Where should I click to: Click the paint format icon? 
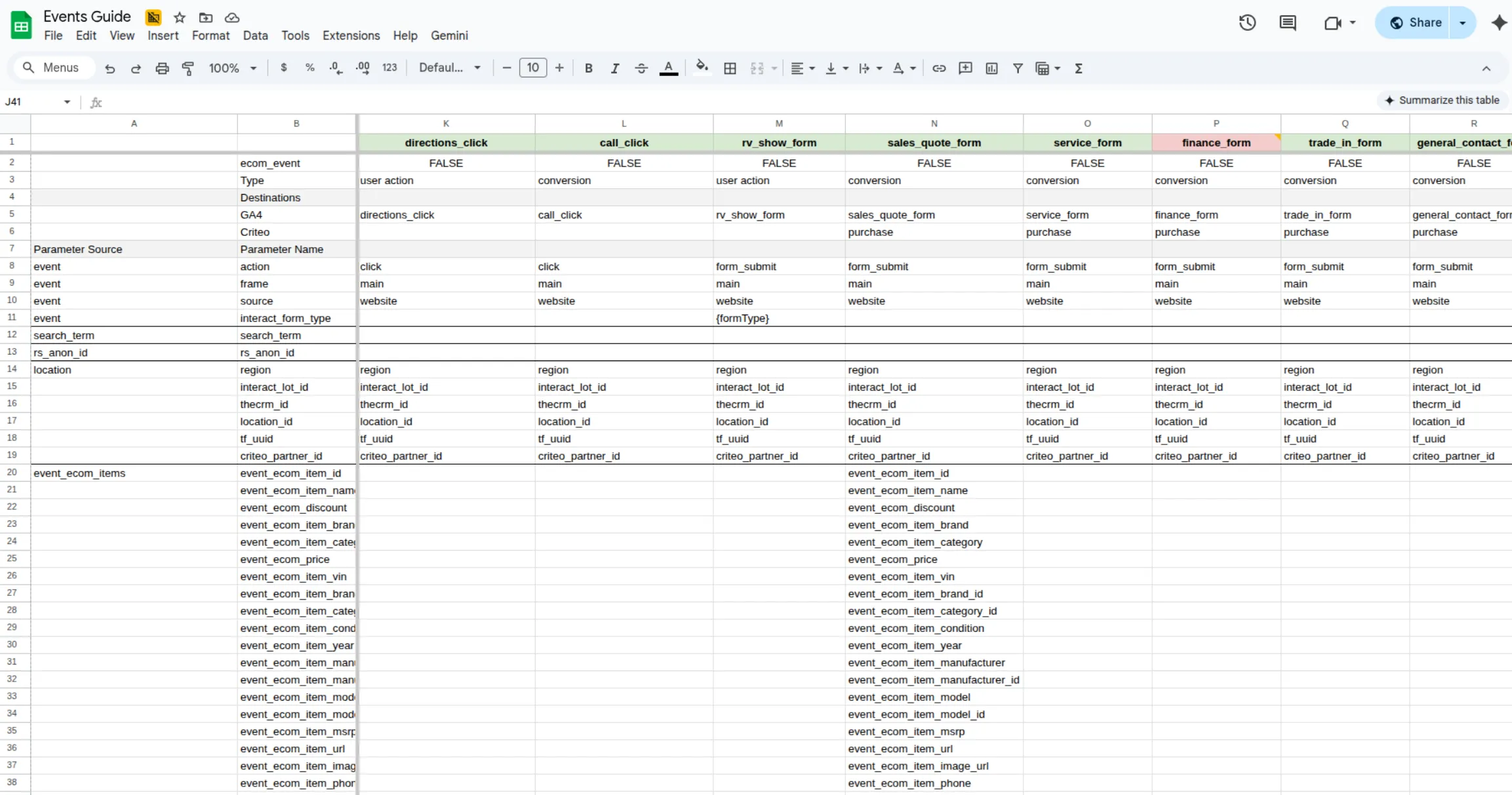click(x=188, y=68)
